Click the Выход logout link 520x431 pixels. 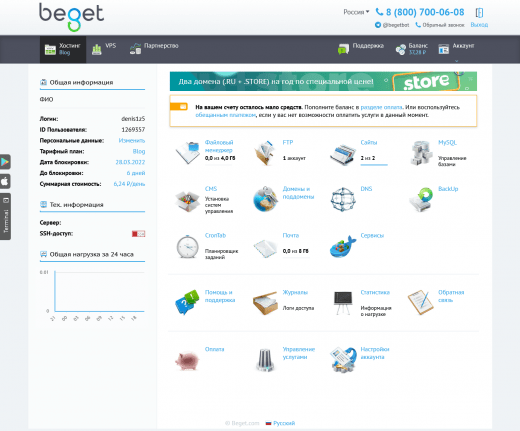click(479, 25)
